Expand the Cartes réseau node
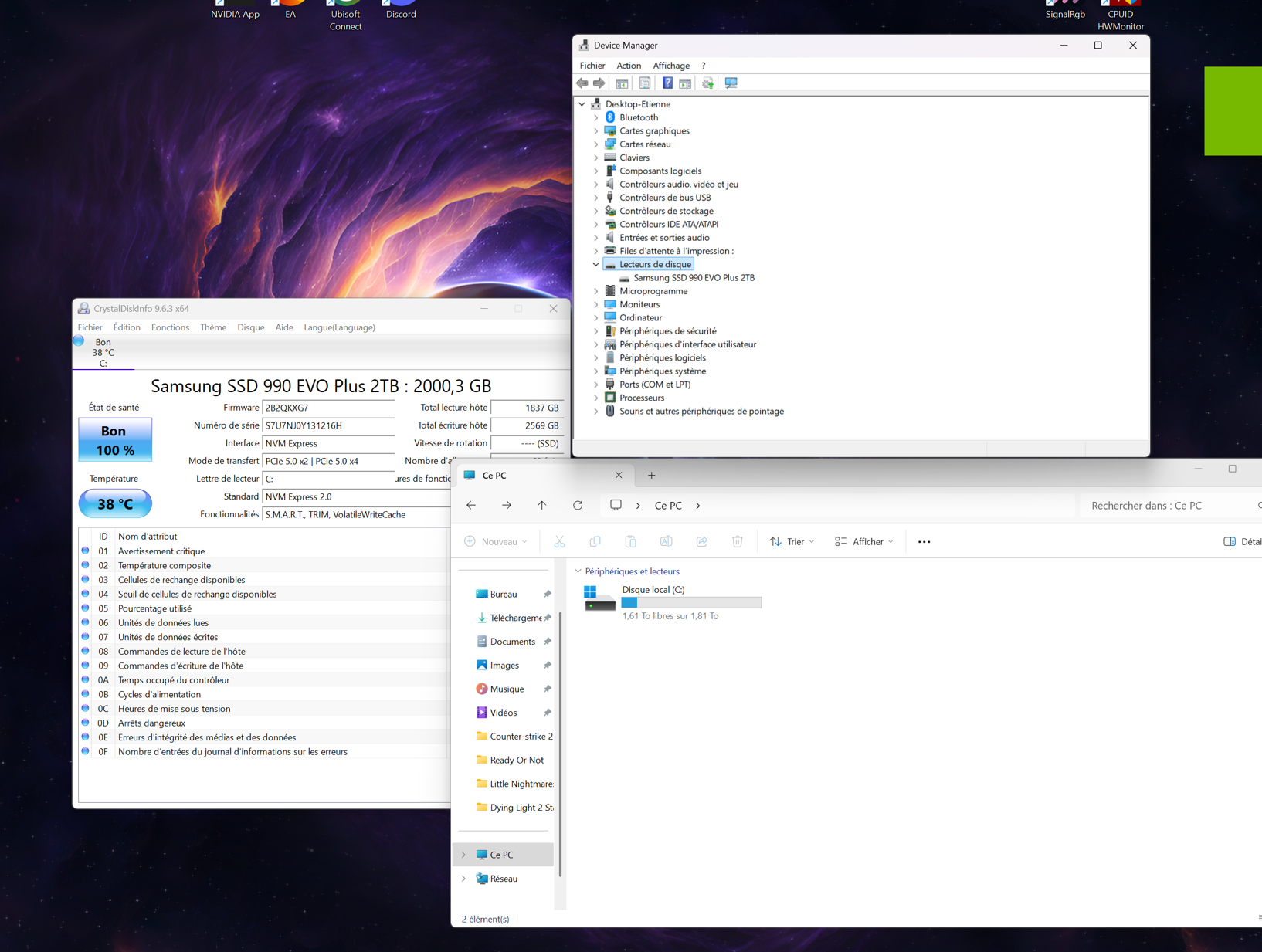 (596, 144)
